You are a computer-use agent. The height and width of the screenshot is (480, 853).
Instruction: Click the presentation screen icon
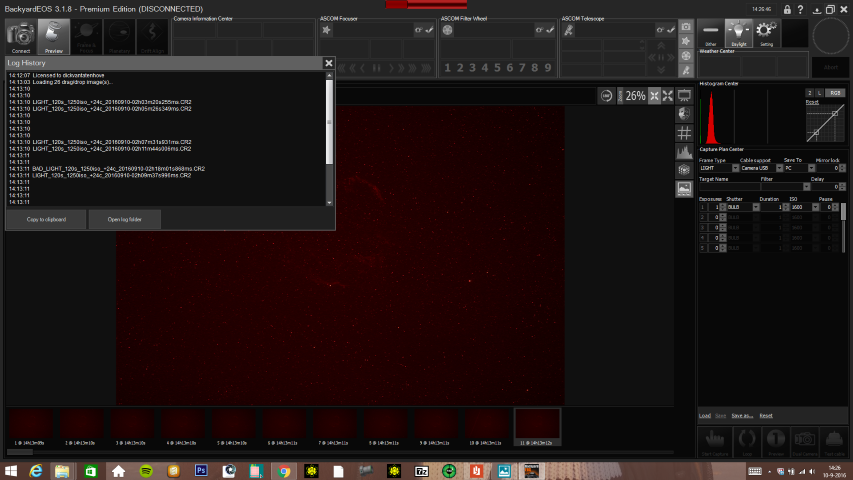tap(685, 96)
